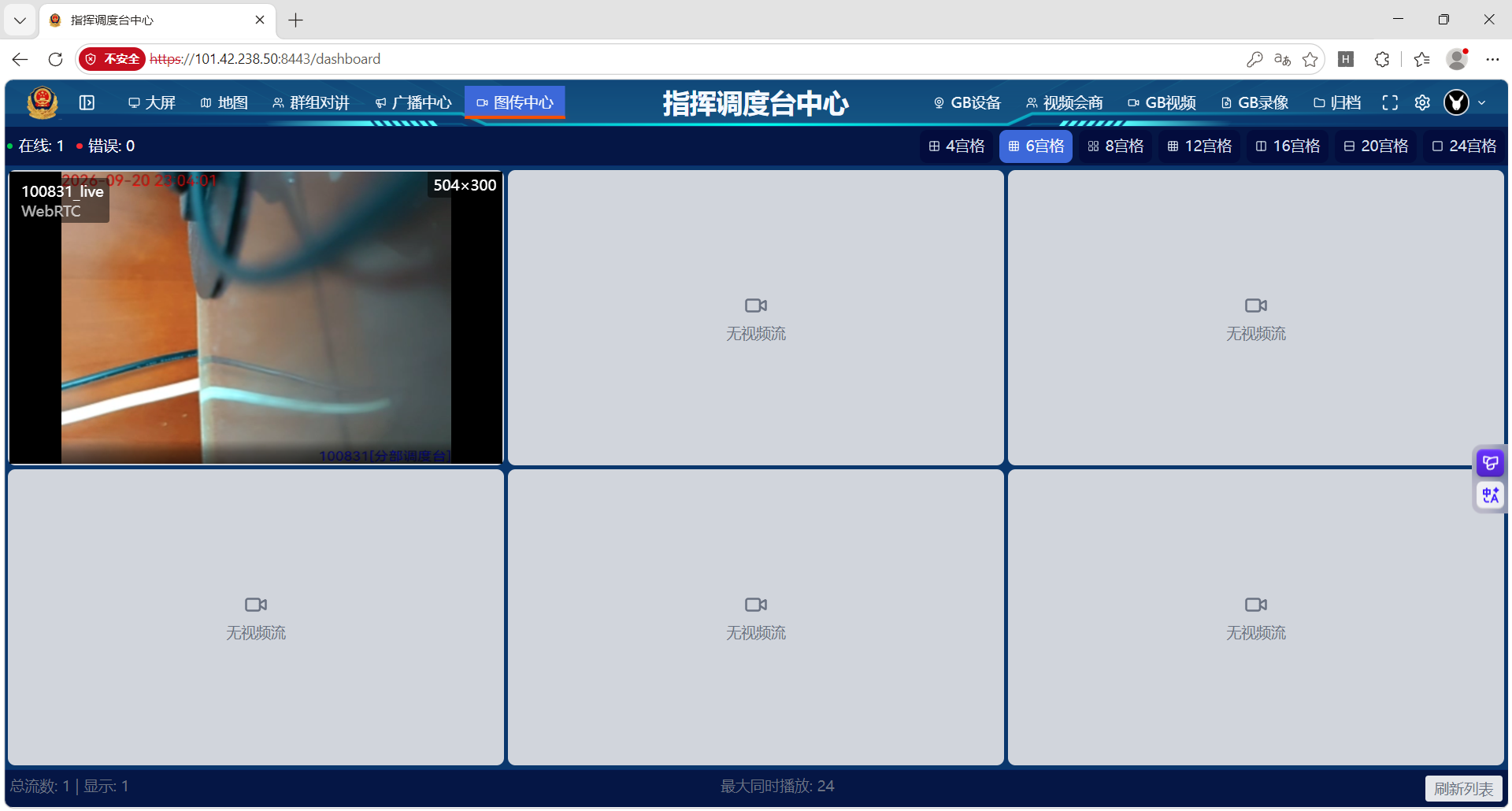Toggle the sidebar panel icon
This screenshot has height=811, width=1512.
tap(87, 102)
